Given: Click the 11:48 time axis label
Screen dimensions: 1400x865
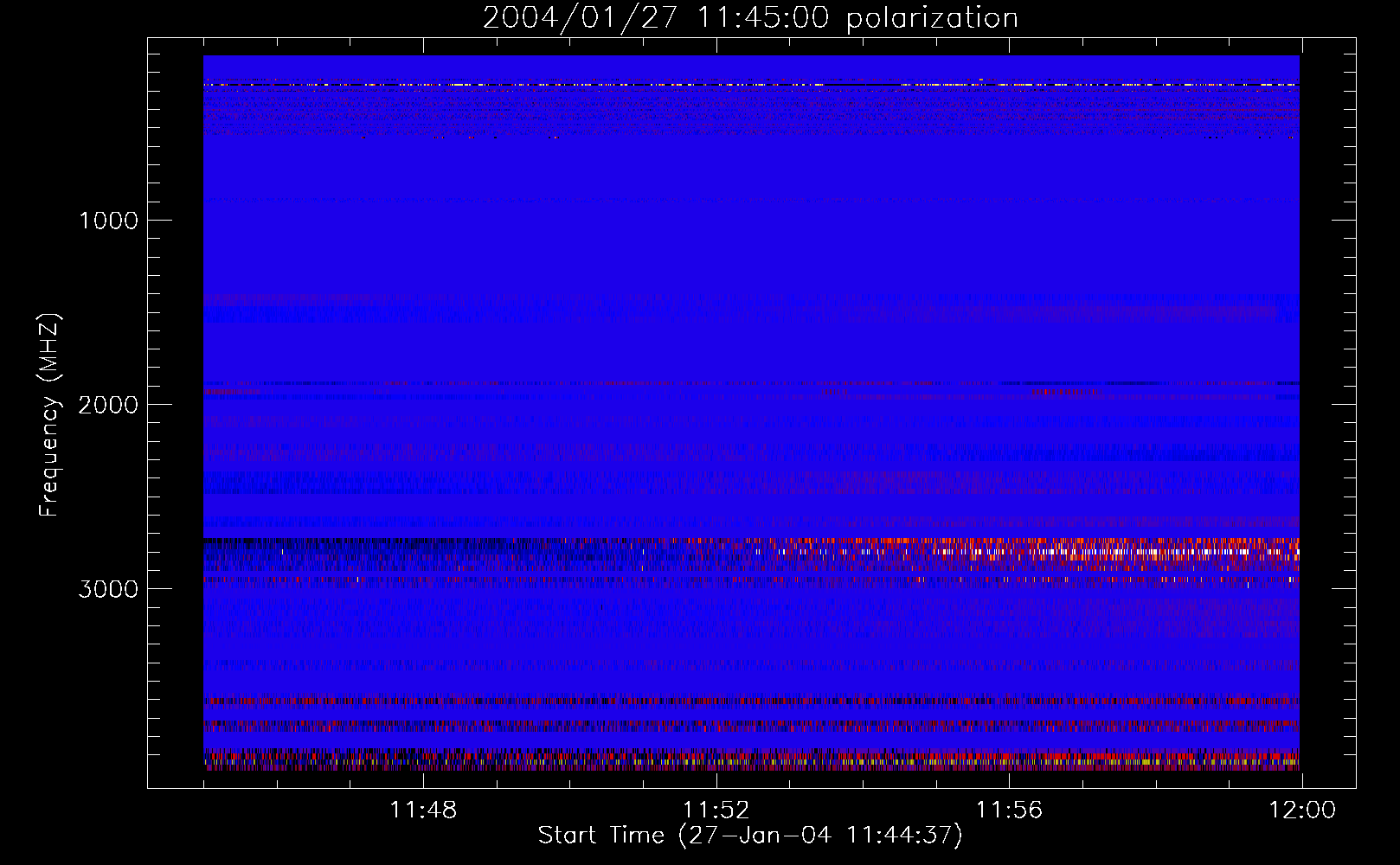Looking at the screenshot, I should [423, 811].
